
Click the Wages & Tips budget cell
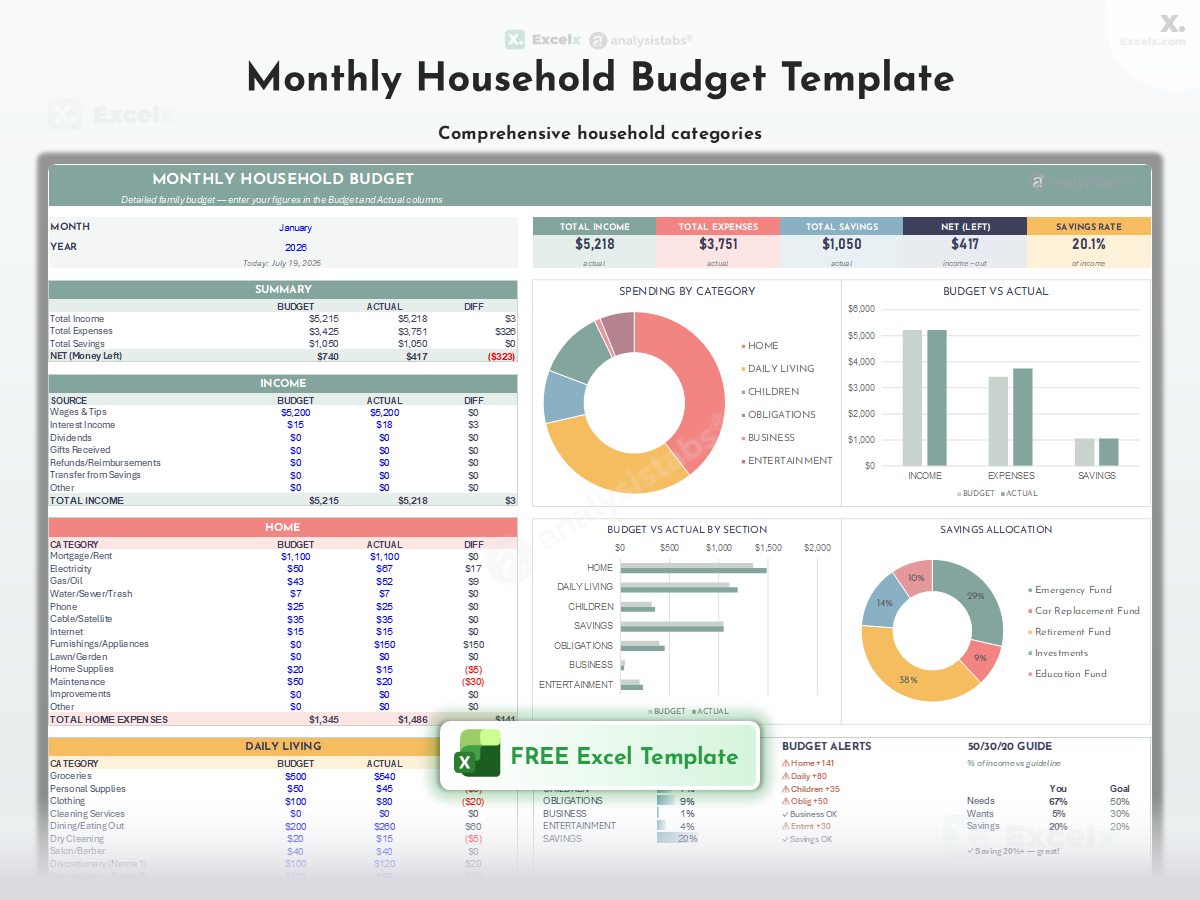tap(296, 412)
